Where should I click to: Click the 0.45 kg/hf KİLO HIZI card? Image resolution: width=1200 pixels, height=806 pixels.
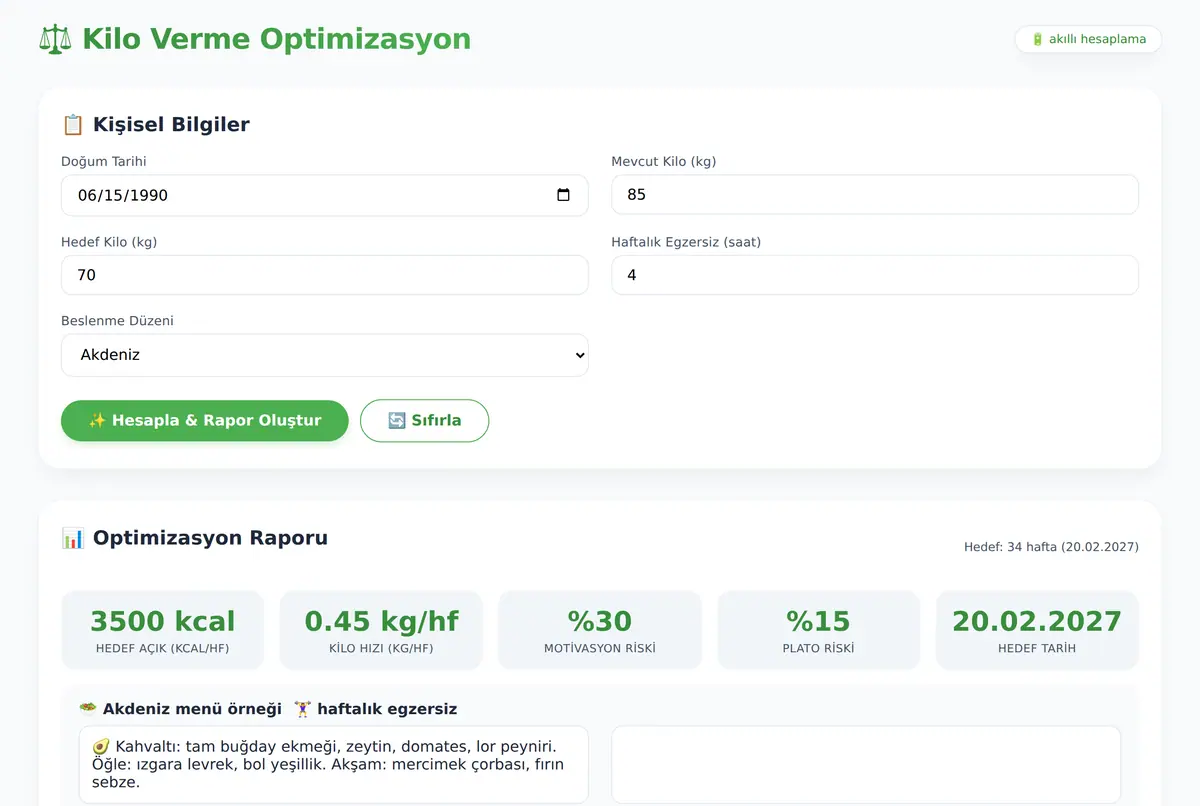point(381,630)
